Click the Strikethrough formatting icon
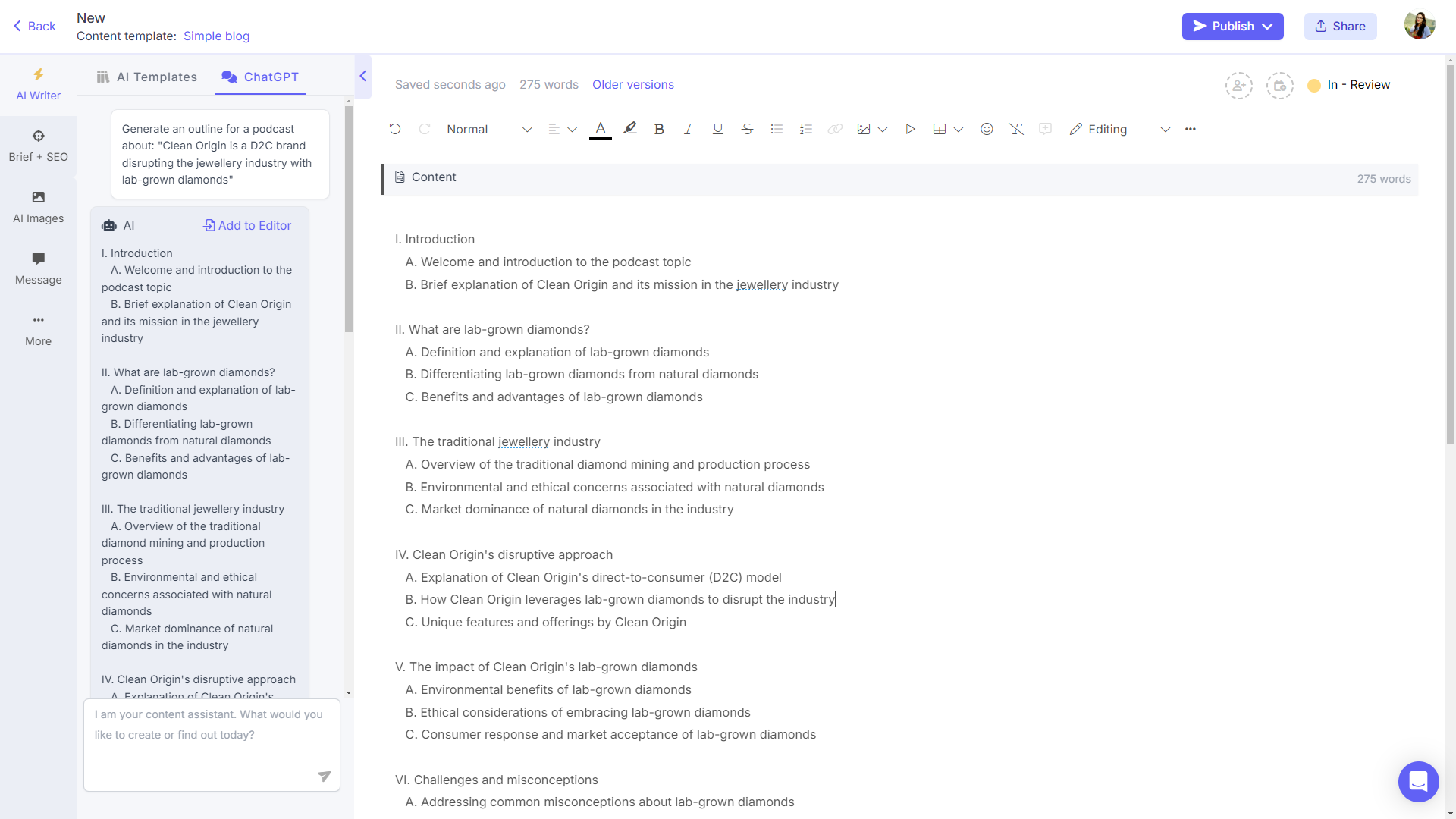 (x=747, y=129)
